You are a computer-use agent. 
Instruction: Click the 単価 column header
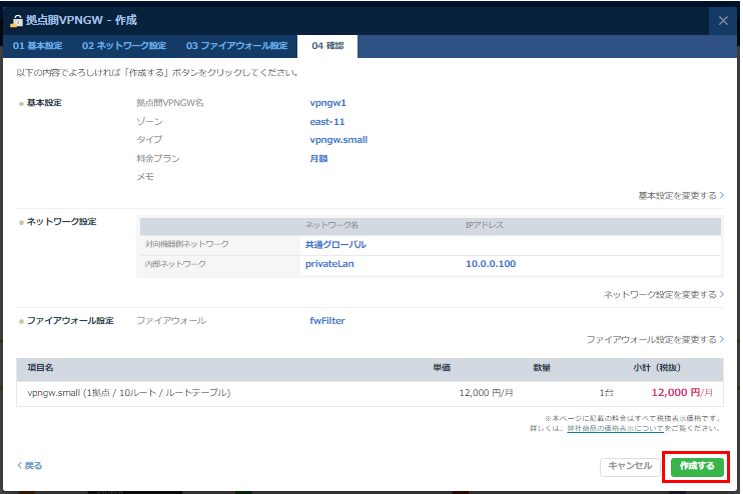[x=442, y=368]
